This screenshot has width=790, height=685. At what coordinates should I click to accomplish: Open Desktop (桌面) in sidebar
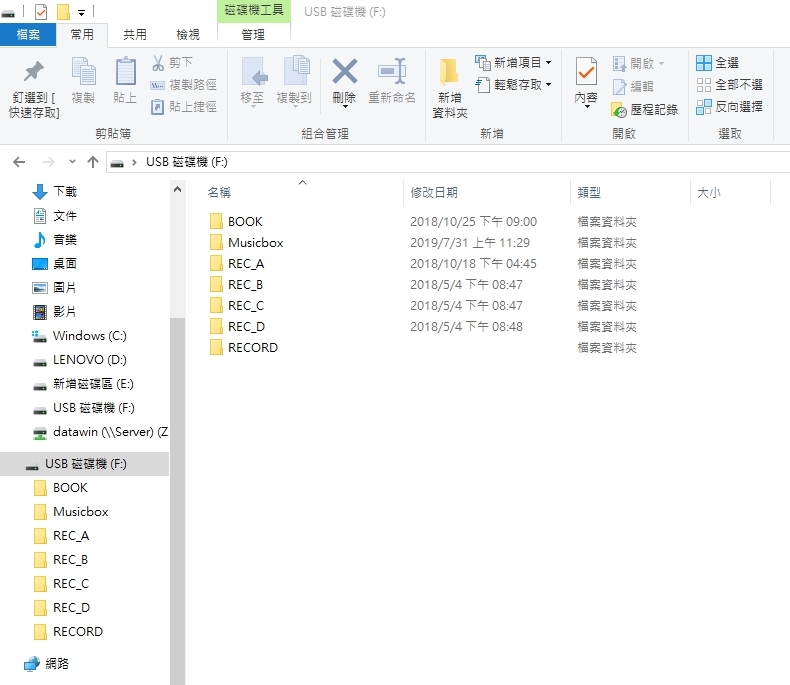(54, 263)
